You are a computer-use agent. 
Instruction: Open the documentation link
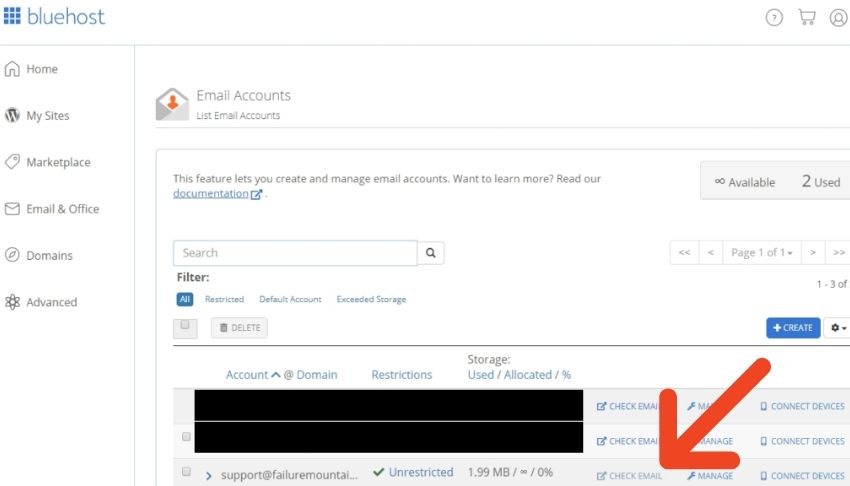click(217, 193)
